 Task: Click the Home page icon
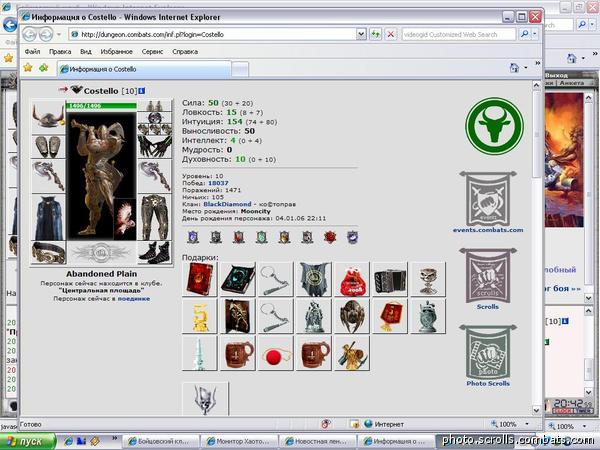tap(514, 68)
